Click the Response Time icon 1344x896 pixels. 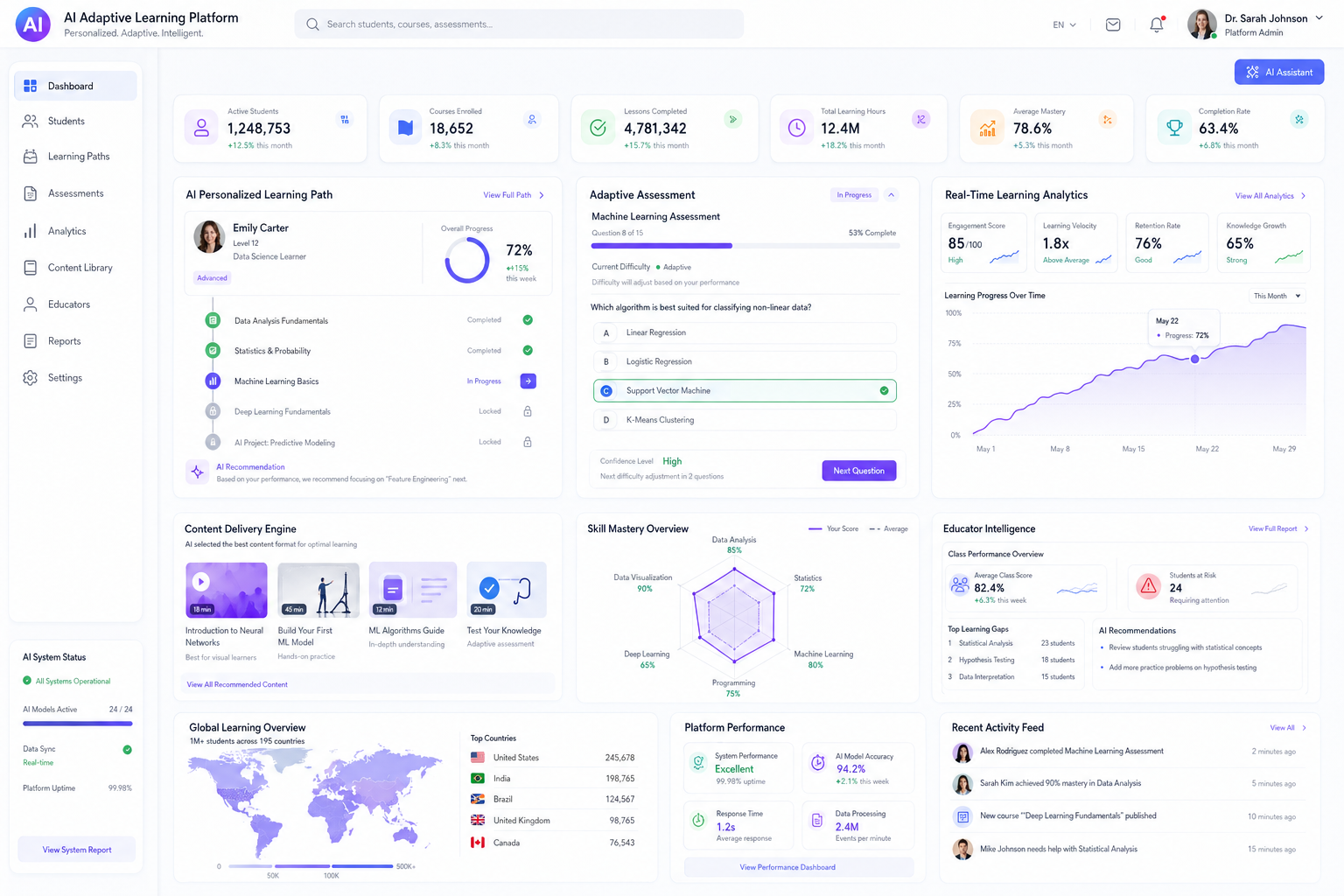(698, 820)
